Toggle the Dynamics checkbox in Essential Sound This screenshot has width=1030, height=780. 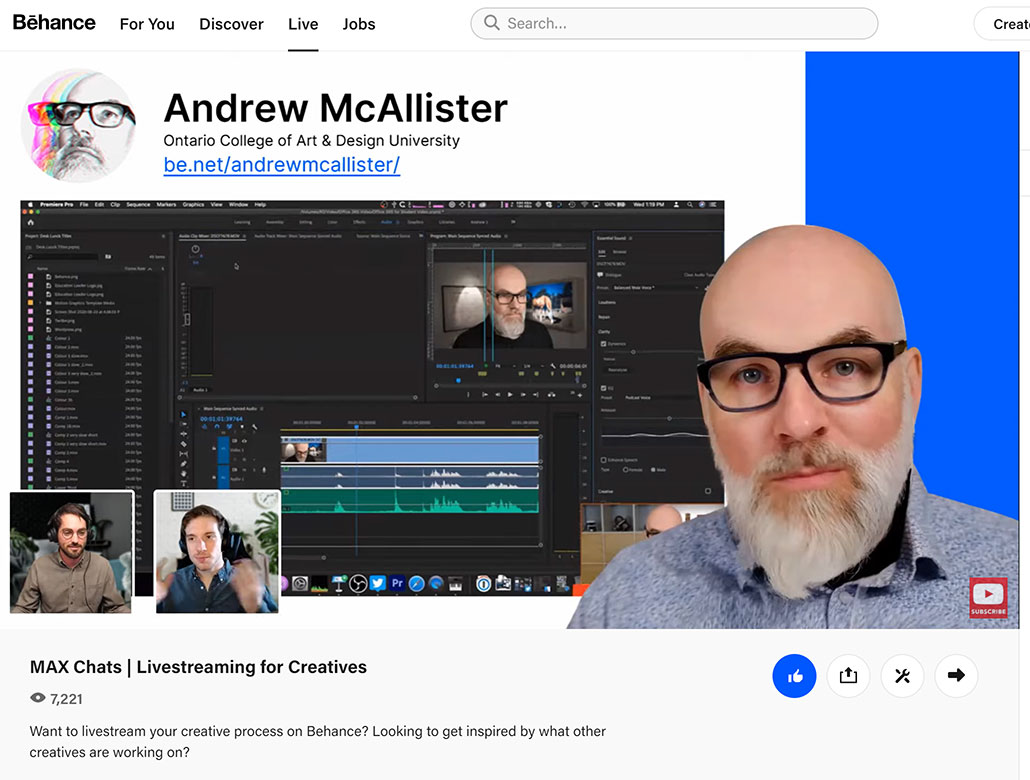click(603, 344)
